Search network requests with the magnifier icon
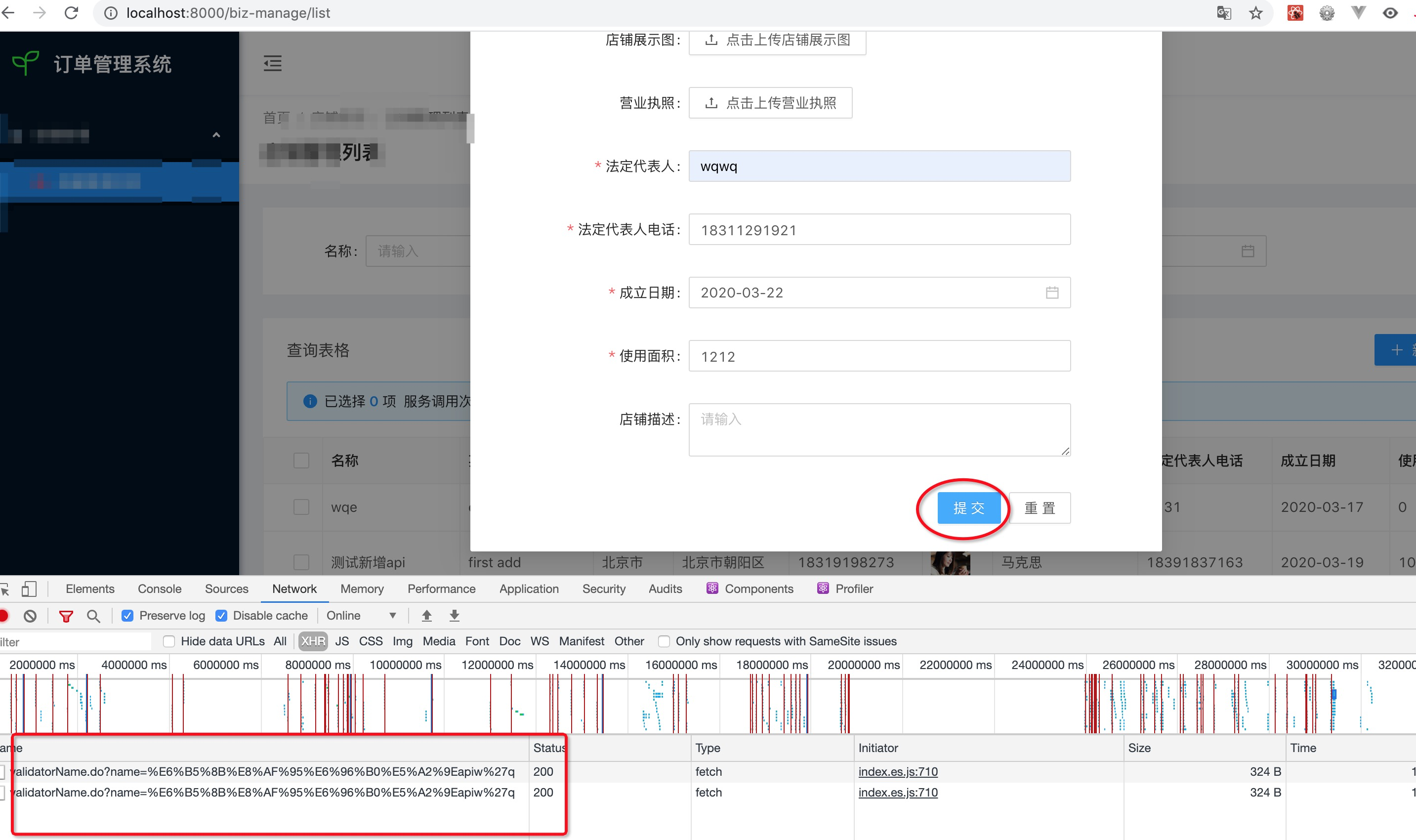Image resolution: width=1416 pixels, height=840 pixels. 93,616
